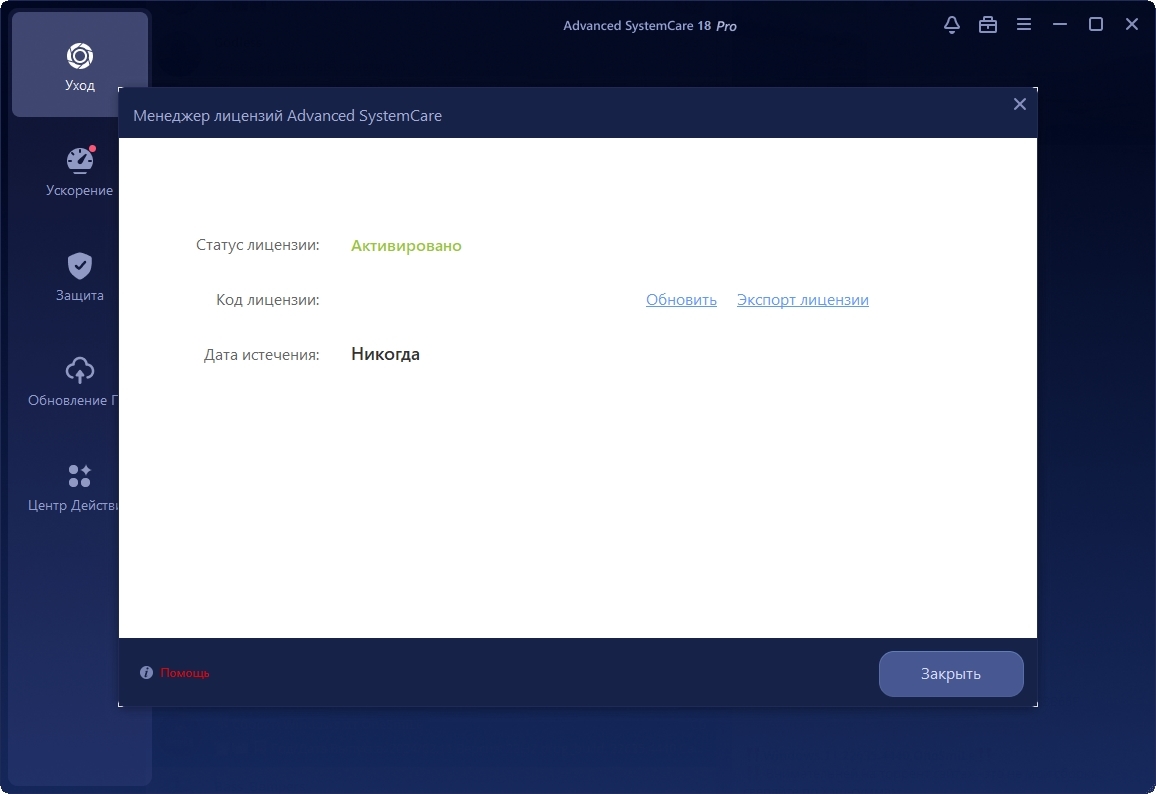Click the Обновить license link
The height and width of the screenshot is (794, 1156).
(x=681, y=300)
